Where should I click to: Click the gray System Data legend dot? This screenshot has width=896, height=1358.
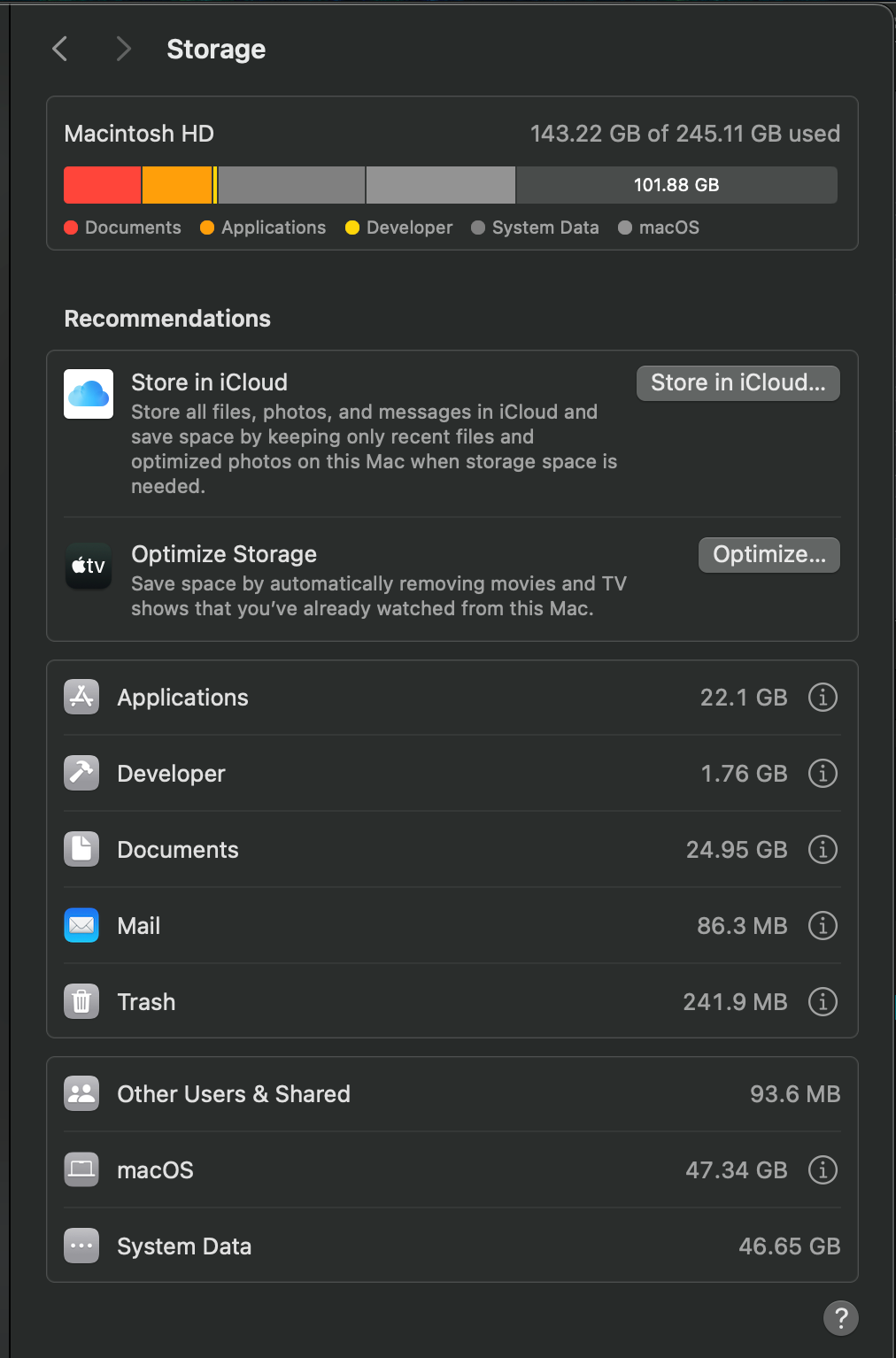478,228
